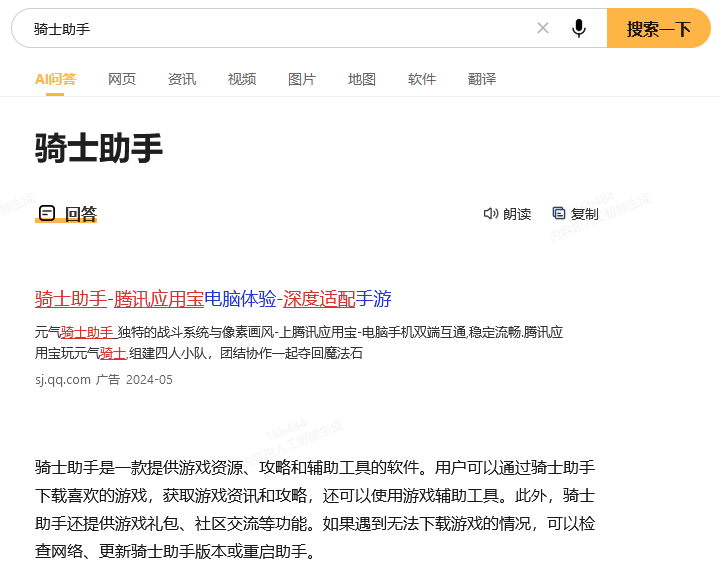Image resolution: width=720 pixels, height=572 pixels.
Task: Click the 朗读 speaker icon to read aloud
Action: [491, 213]
